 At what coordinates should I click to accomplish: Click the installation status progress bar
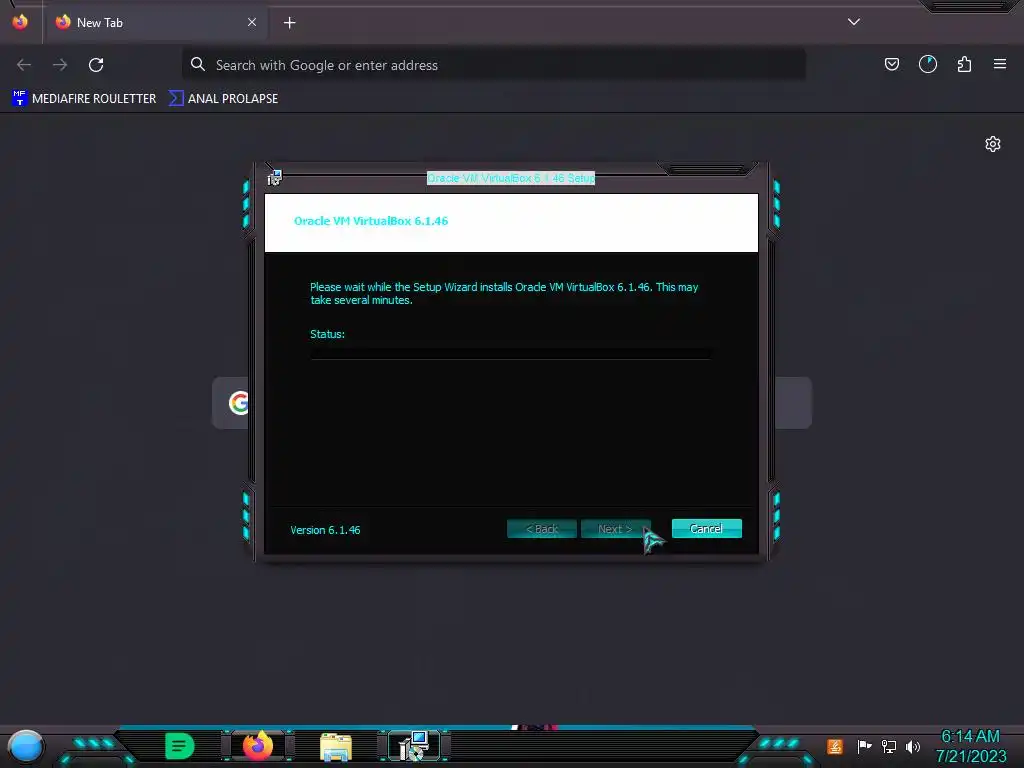[511, 354]
